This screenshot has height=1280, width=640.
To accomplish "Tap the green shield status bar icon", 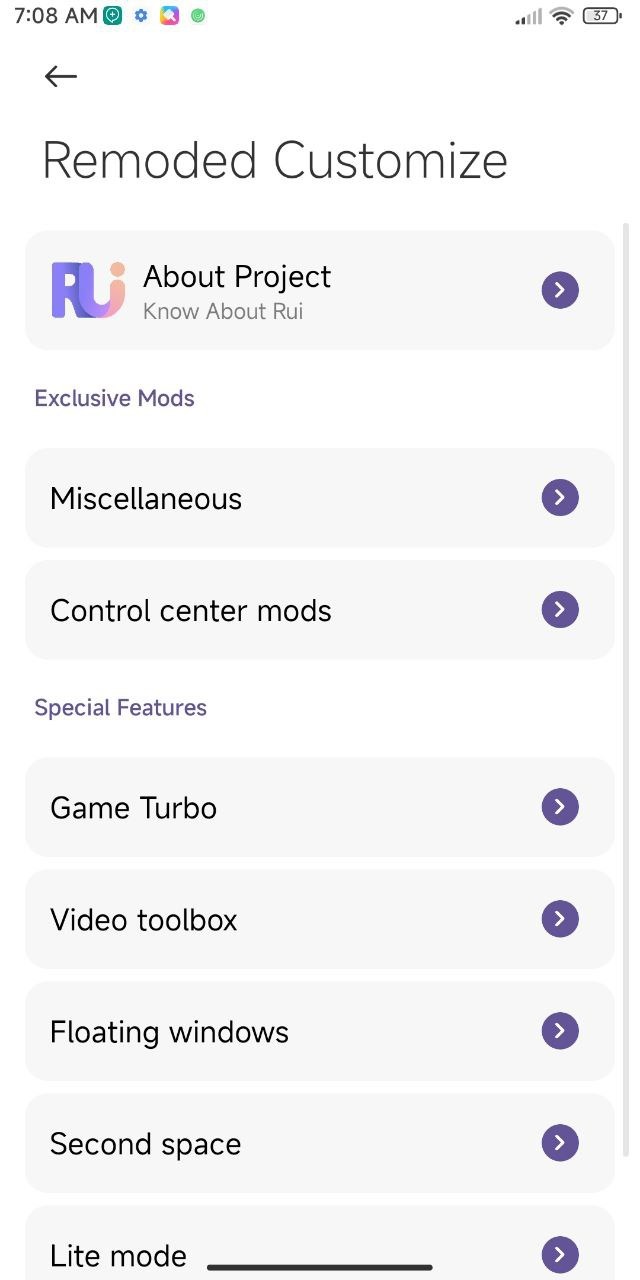I will coord(113,16).
